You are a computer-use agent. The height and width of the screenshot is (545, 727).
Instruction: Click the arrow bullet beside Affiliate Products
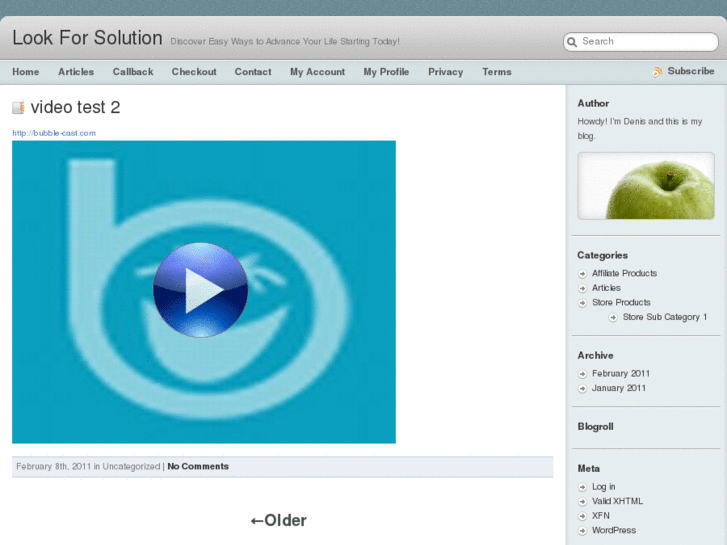pyautogui.click(x=582, y=274)
